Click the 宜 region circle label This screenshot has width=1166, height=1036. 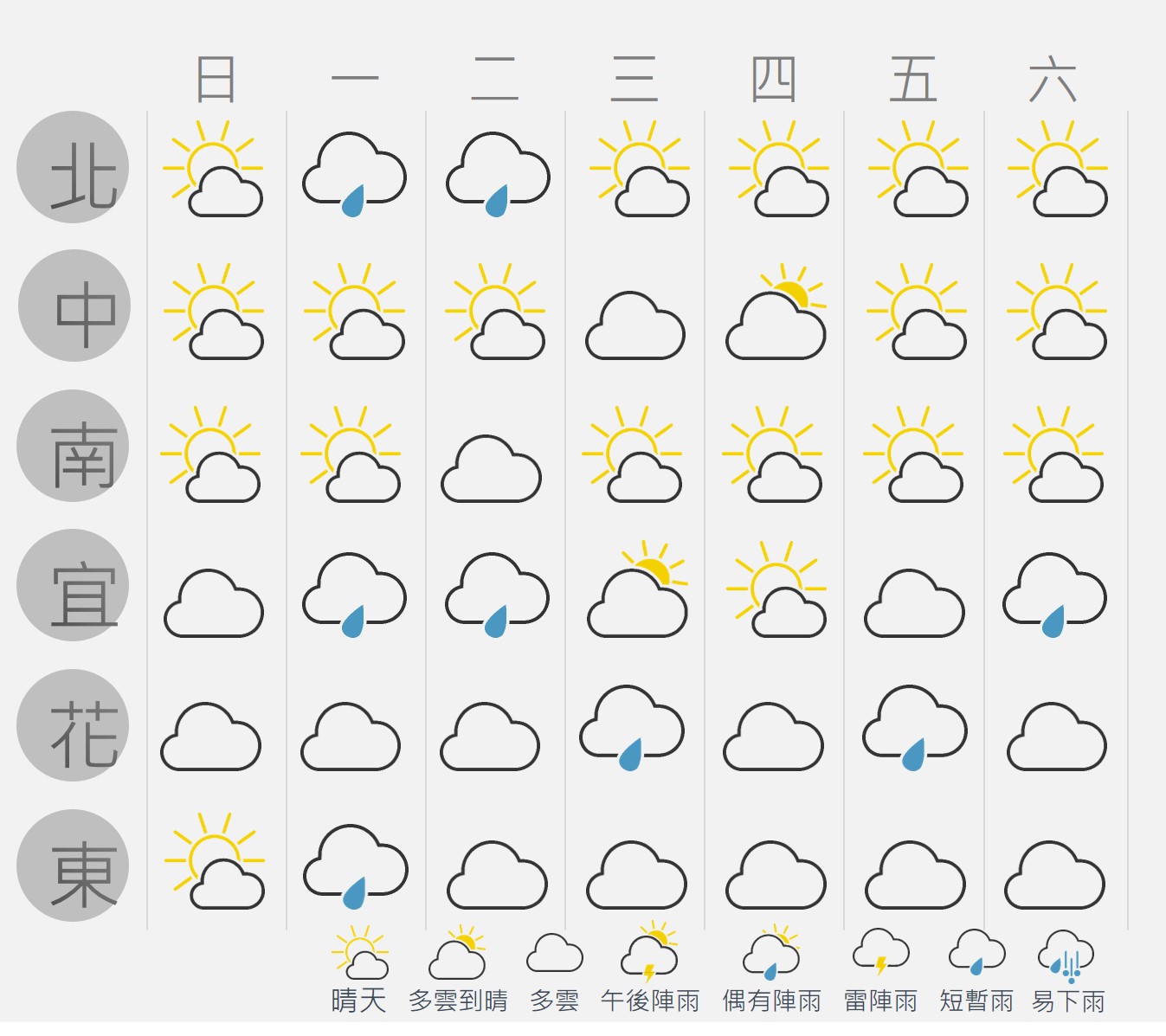(74, 585)
